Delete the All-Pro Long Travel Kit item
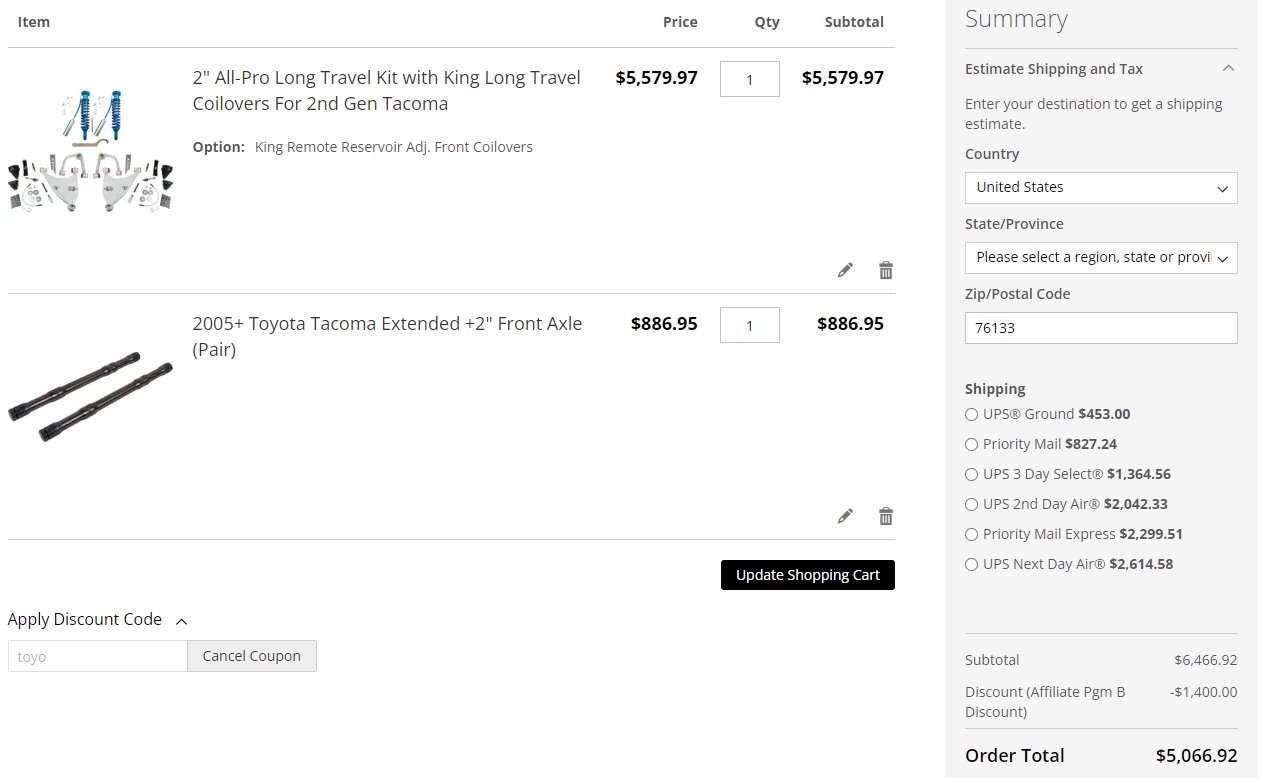 885,270
